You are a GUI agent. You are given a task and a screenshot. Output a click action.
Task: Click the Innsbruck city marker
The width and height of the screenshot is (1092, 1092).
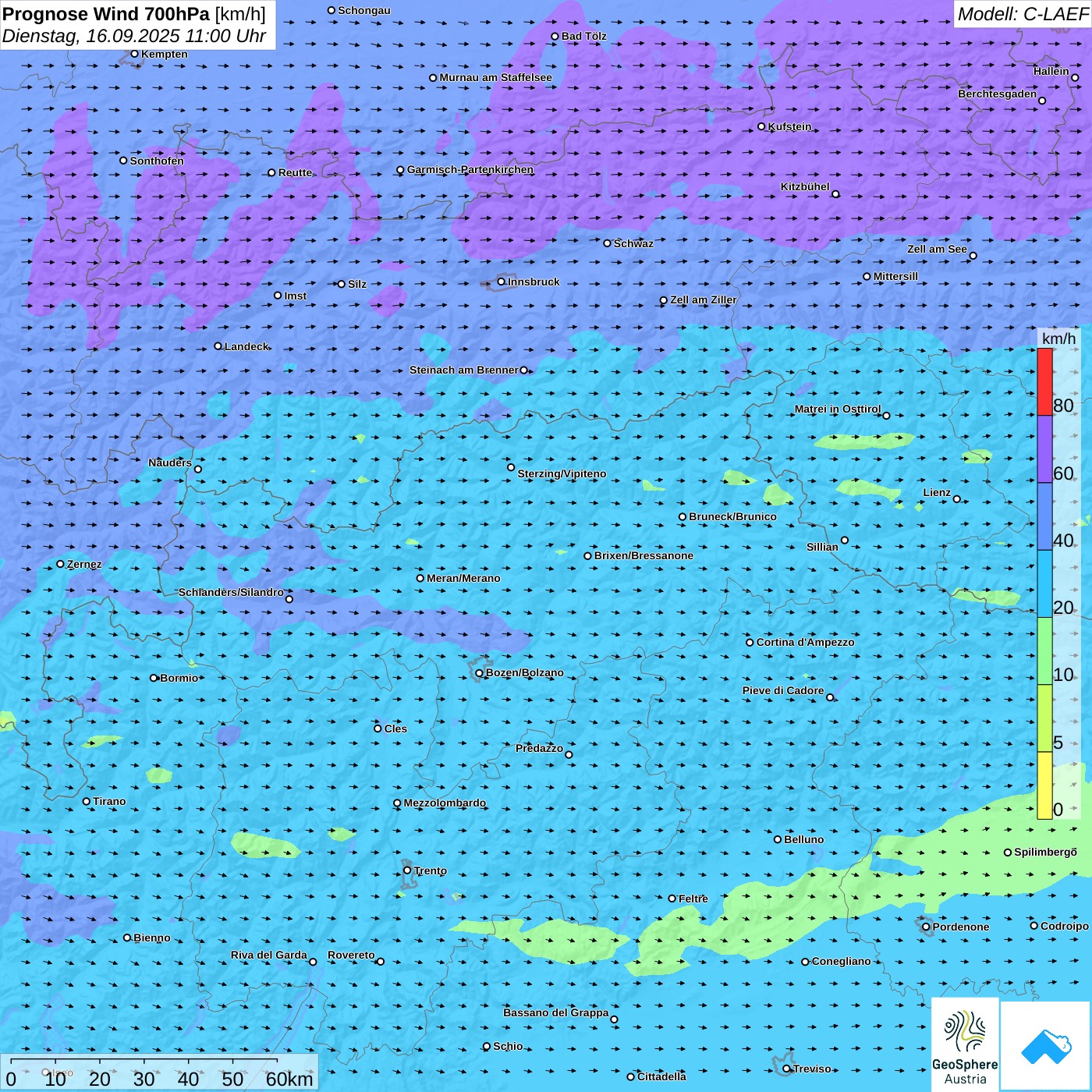click(x=502, y=282)
